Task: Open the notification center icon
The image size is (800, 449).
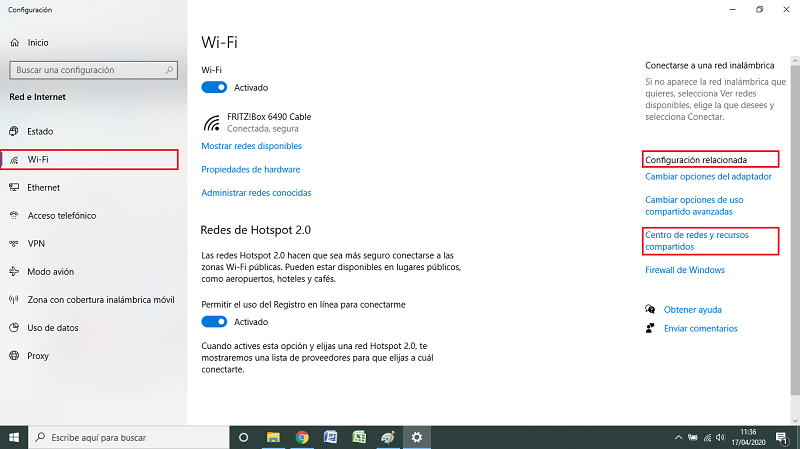Action: pos(782,437)
